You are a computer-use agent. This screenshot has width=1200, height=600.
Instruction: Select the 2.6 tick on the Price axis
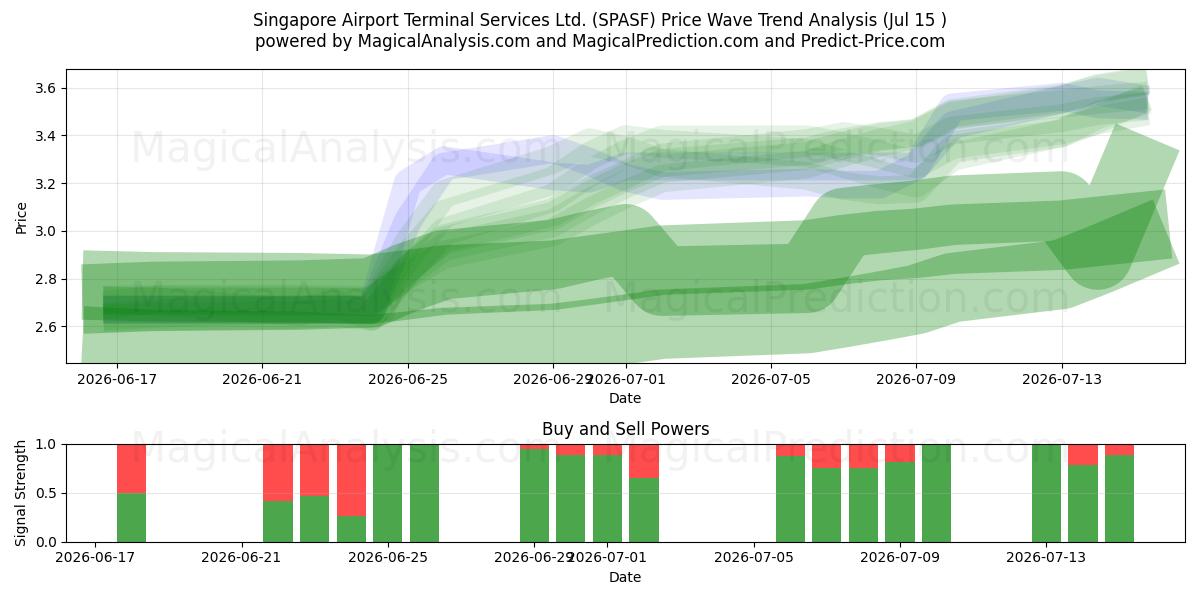(47, 327)
